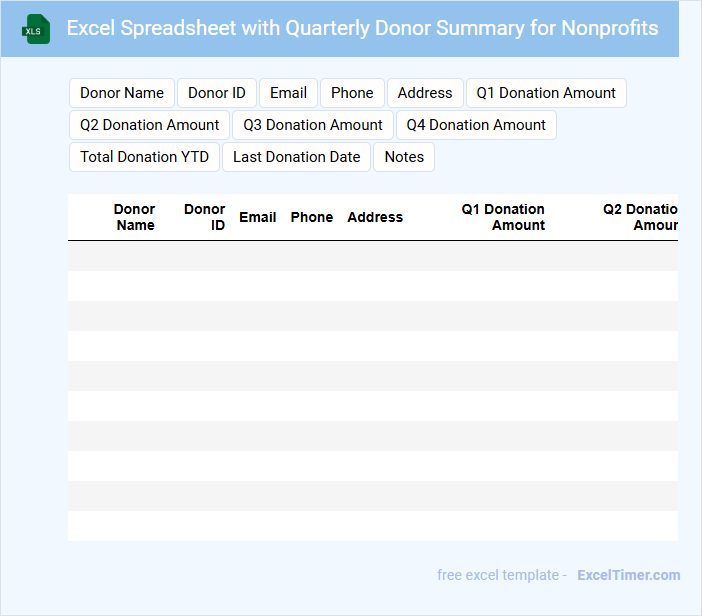Screen dimensions: 702x616
Task: Click the Q3 Donation Amount tag
Action: point(313,125)
